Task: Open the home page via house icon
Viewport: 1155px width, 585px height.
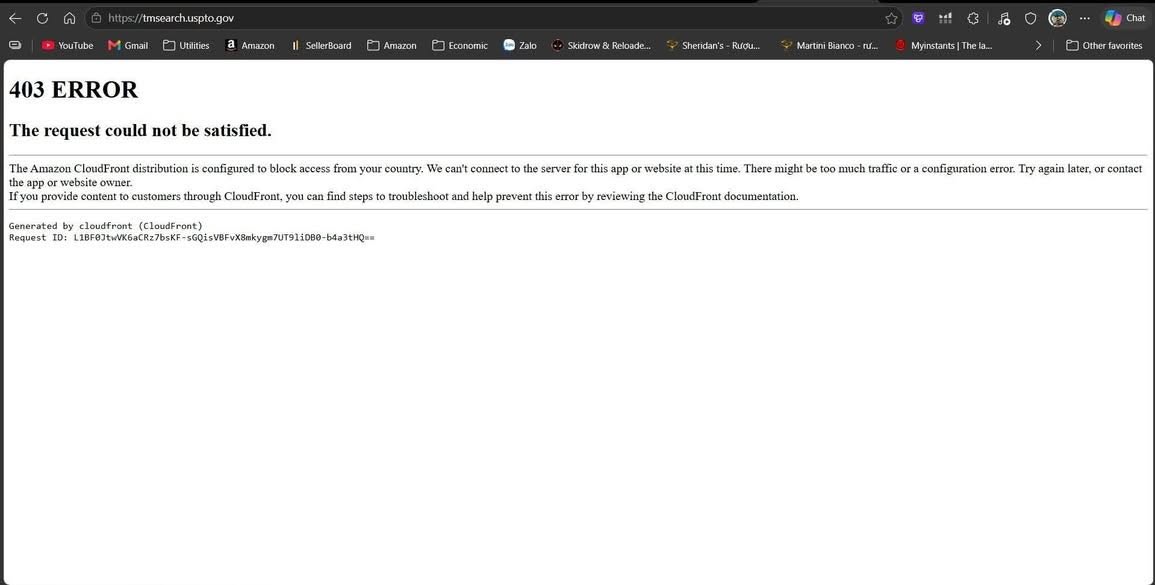Action: [x=69, y=18]
